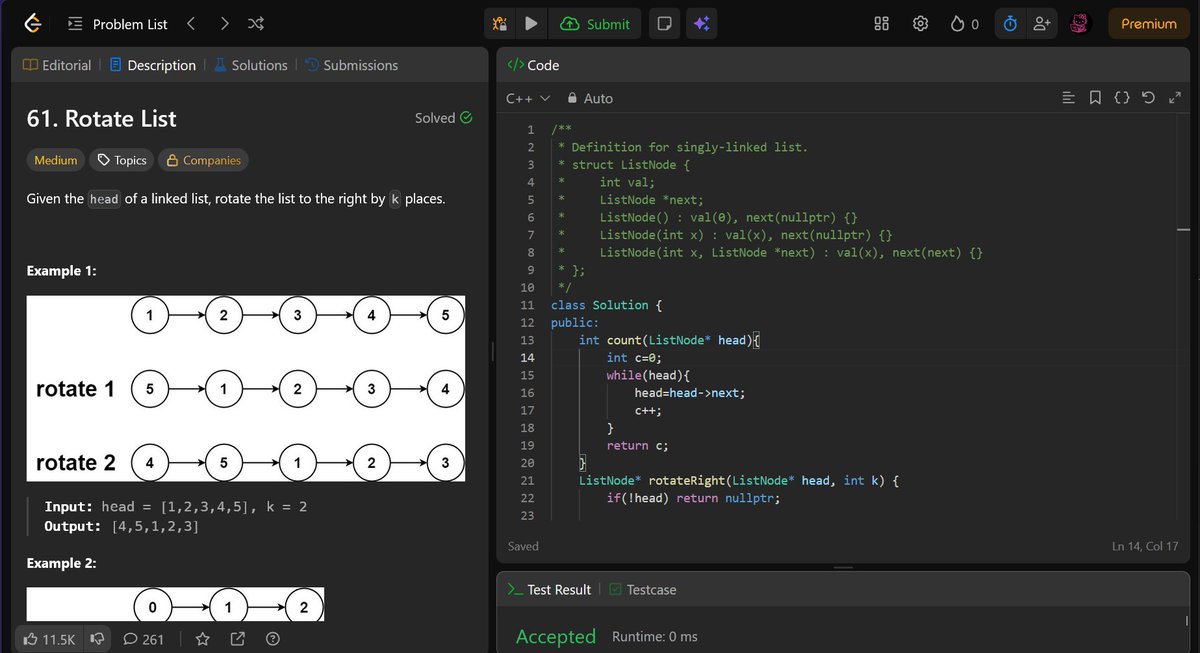Open the Topics tag
This screenshot has width=1200, height=653.
pos(120,160)
